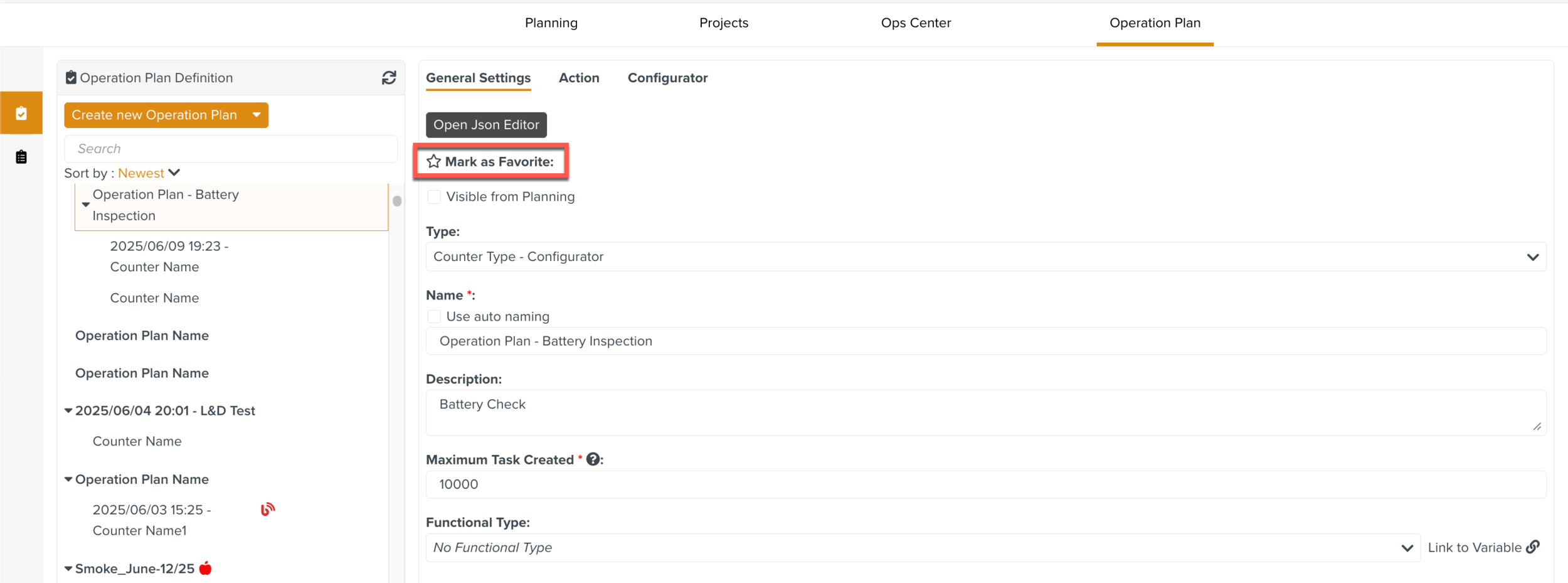Click the link icon next to Link to Variable
Viewport: 1568px width, 583px height.
tap(1533, 547)
